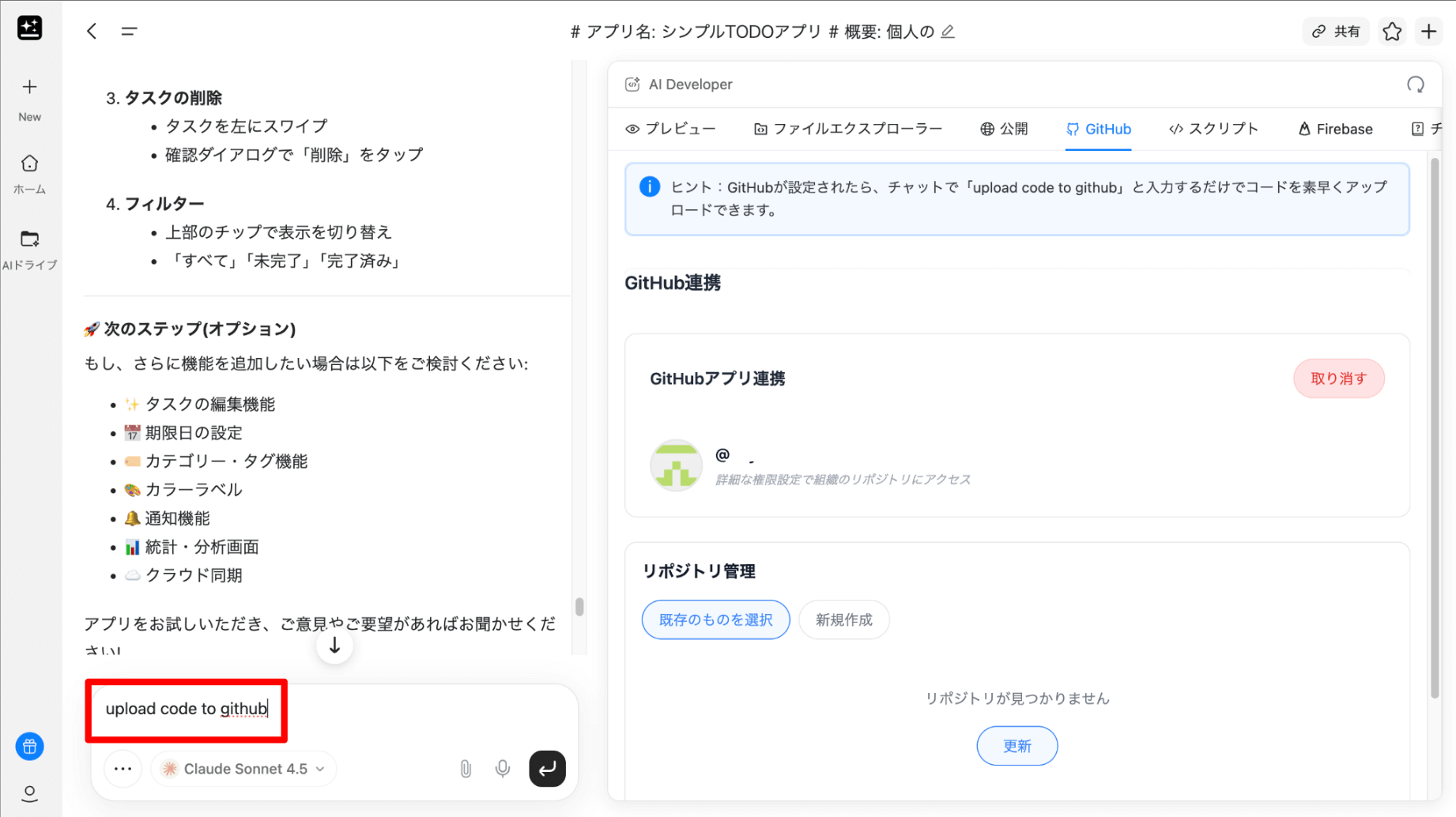
Task: Open the File Explorer tab
Action: pos(847,129)
